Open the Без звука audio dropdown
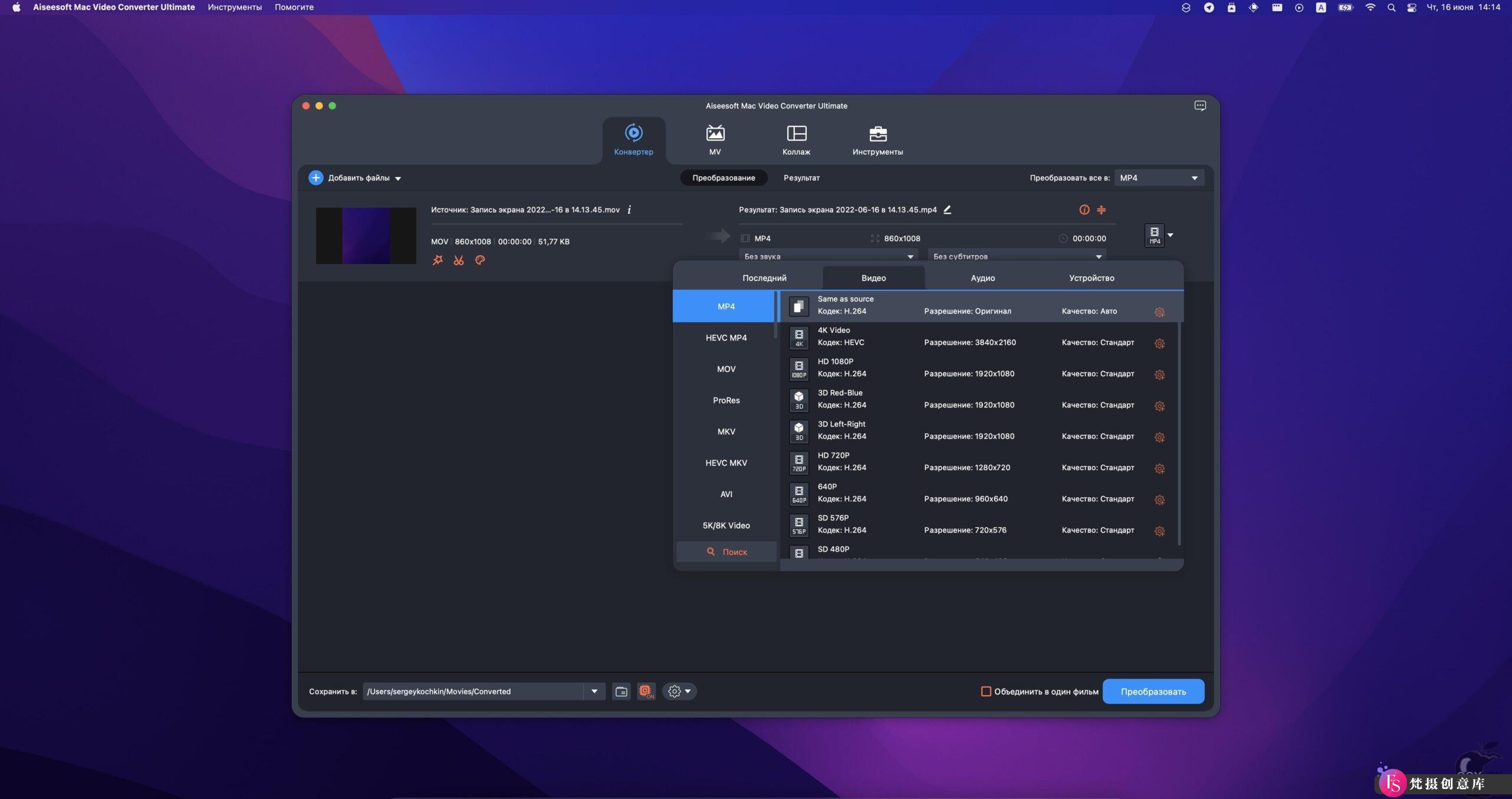The height and width of the screenshot is (799, 1512). (x=828, y=256)
